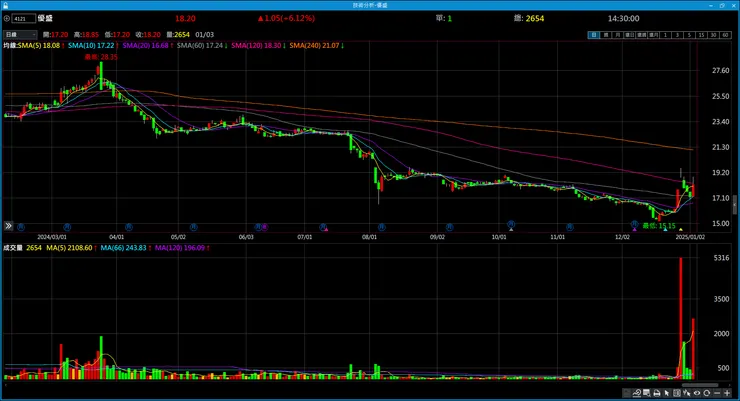Click the white triangle marker near 10/01
The height and width of the screenshot is (401, 740).
(x=511, y=229)
